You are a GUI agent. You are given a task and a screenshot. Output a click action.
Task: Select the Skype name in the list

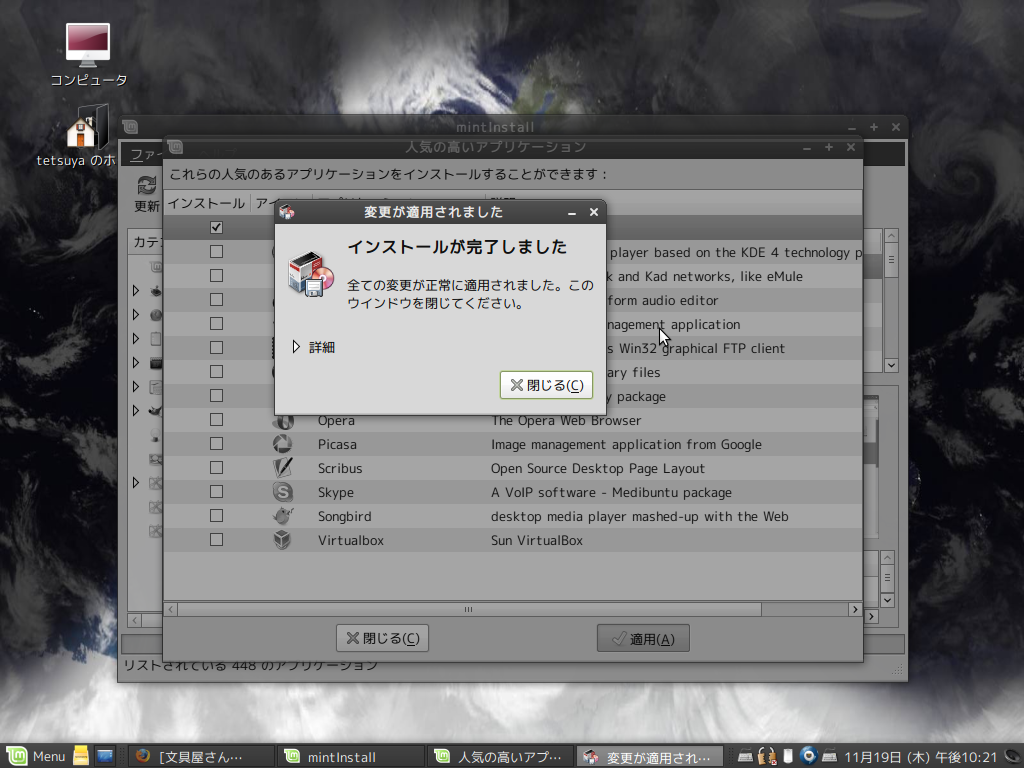pos(336,492)
